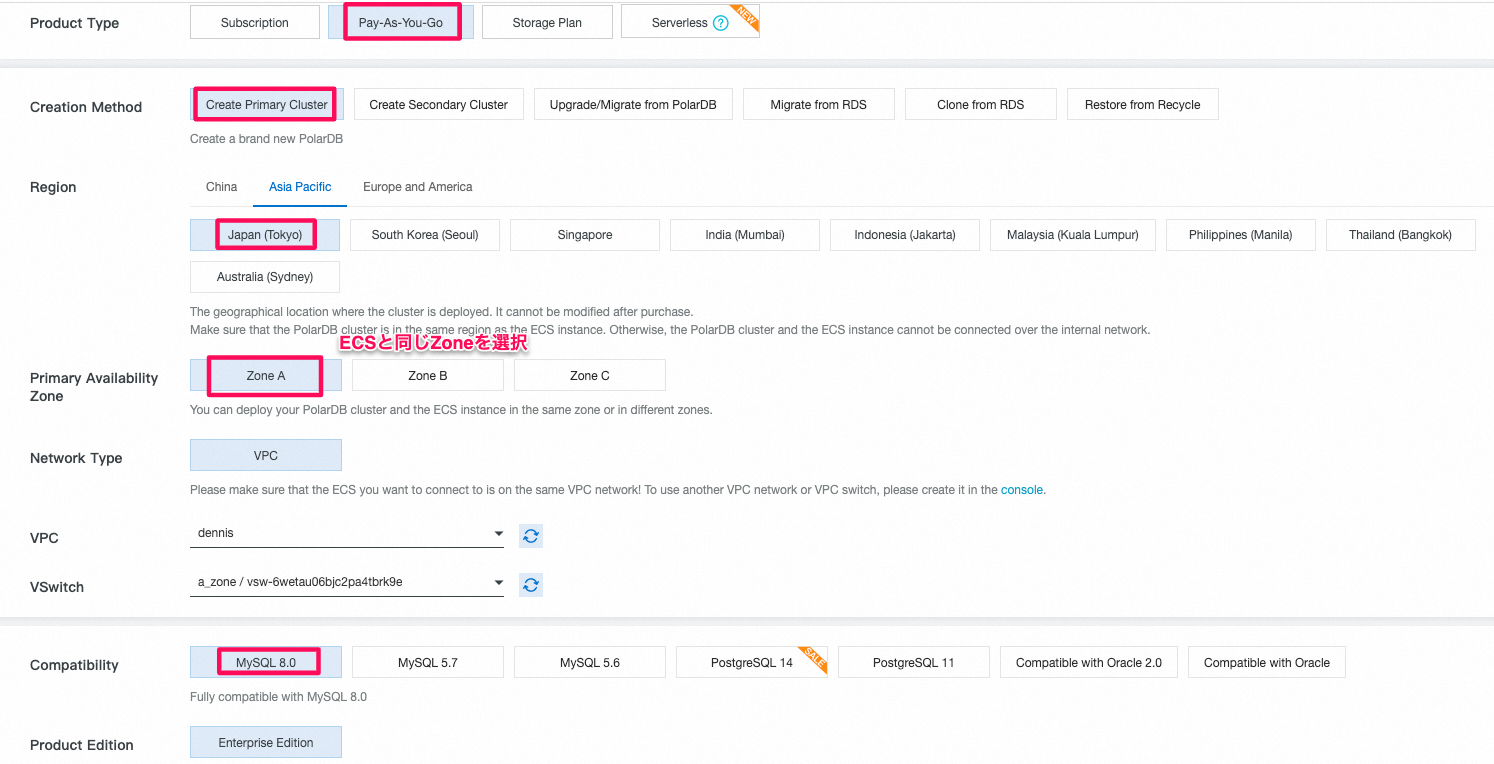This screenshot has height=764, width=1494.
Task: Switch to the Asia Pacific tab
Action: coord(300,187)
